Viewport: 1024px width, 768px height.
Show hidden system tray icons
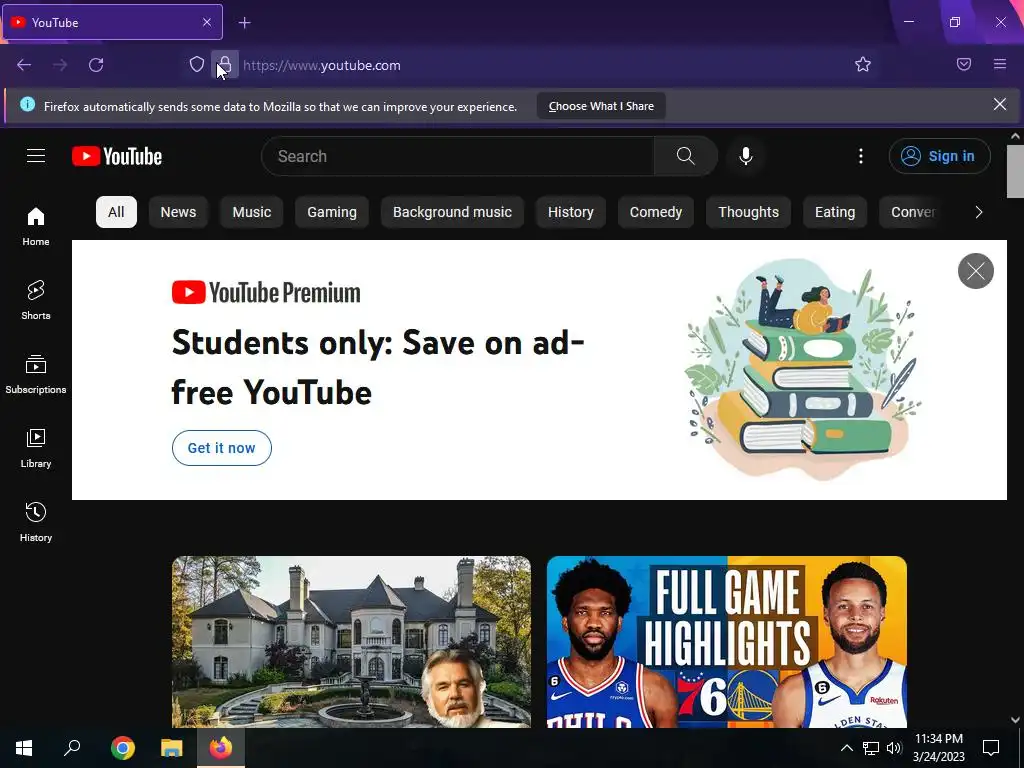pyautogui.click(x=846, y=748)
